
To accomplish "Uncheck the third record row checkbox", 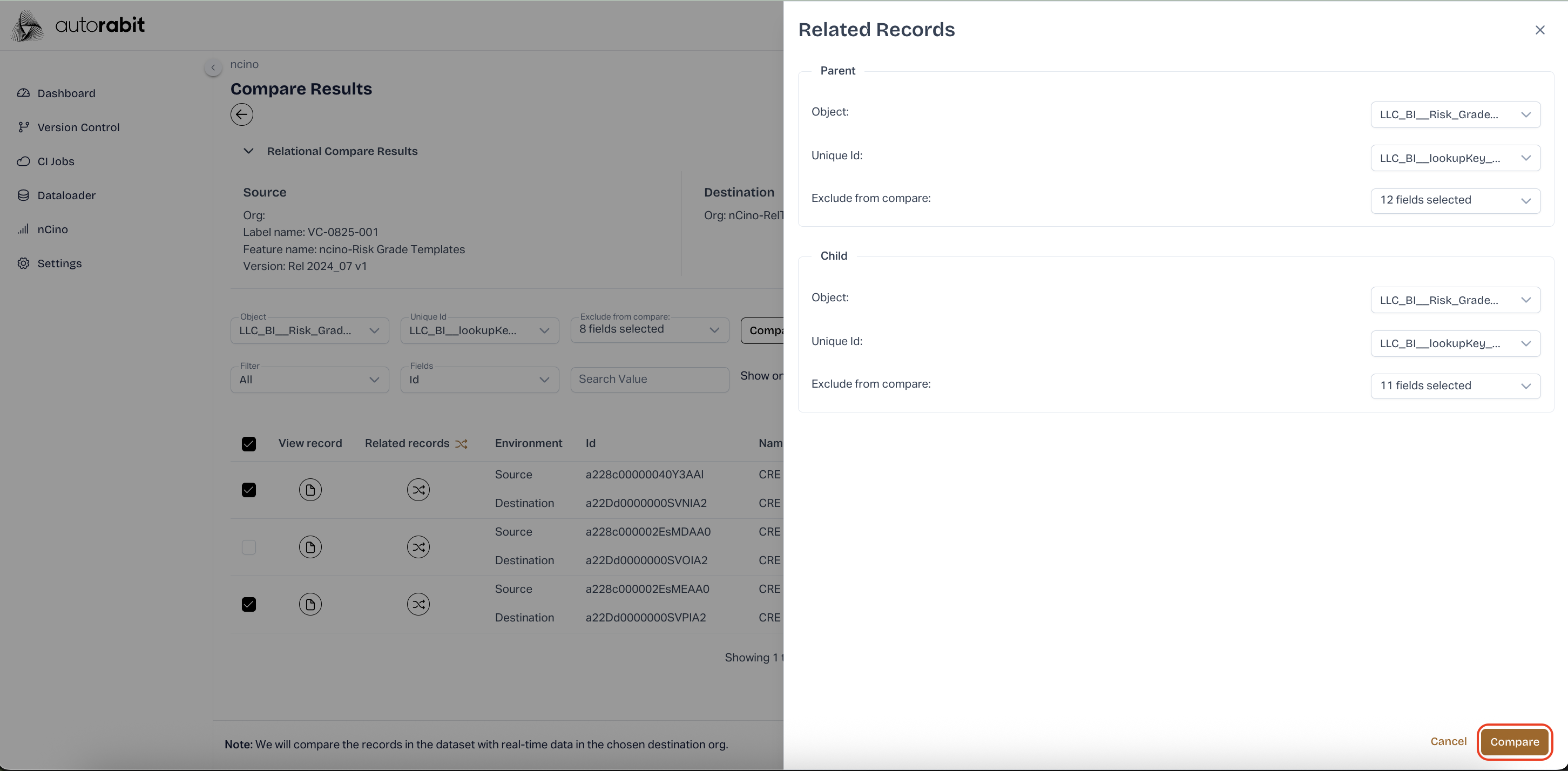I will coord(248,604).
